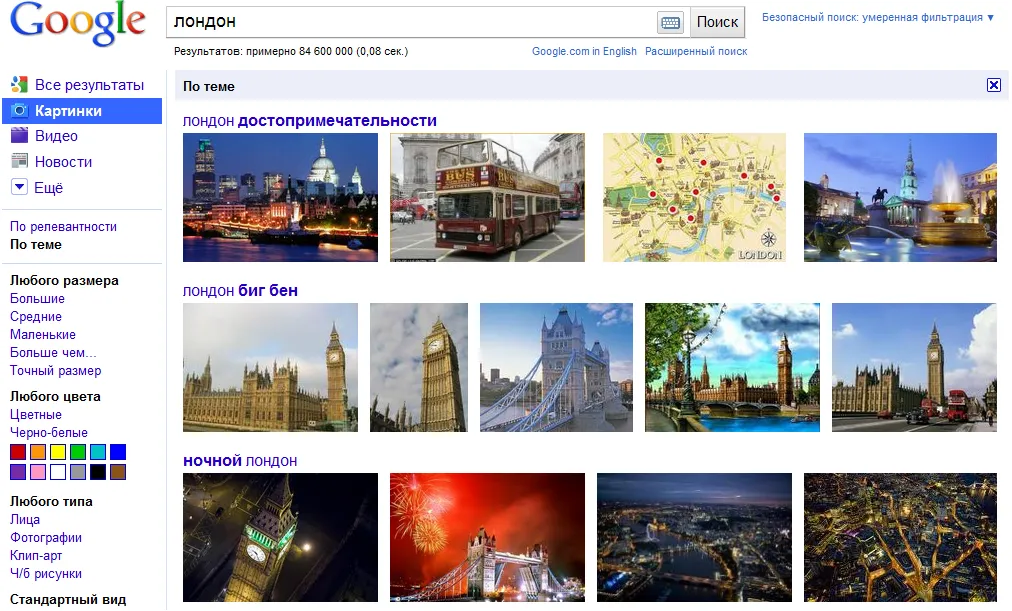Image resolution: width=1012 pixels, height=611 pixels.
Task: Open Расширенный поиск link
Action: click(x=696, y=51)
